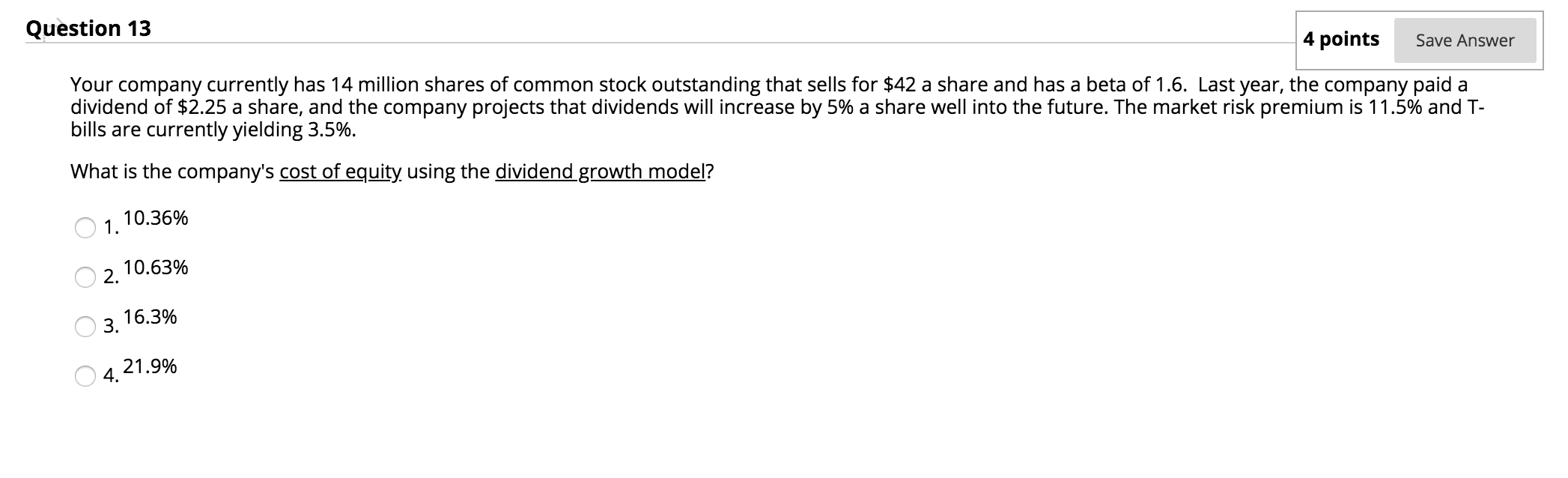The image size is (1568, 478).
Task: Click the underlined "cost of equity" text
Action: 339,173
